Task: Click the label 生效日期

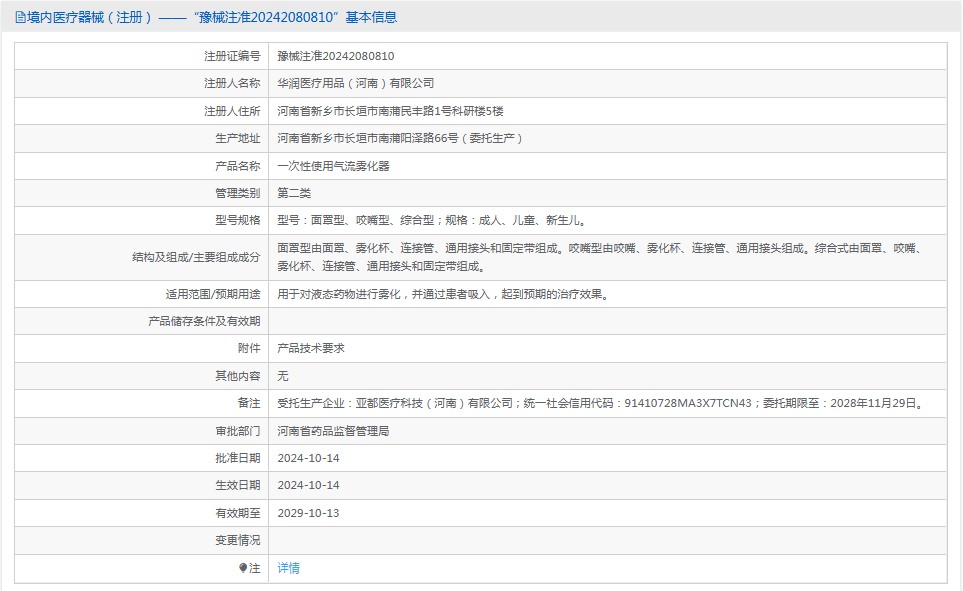Action: [x=238, y=485]
